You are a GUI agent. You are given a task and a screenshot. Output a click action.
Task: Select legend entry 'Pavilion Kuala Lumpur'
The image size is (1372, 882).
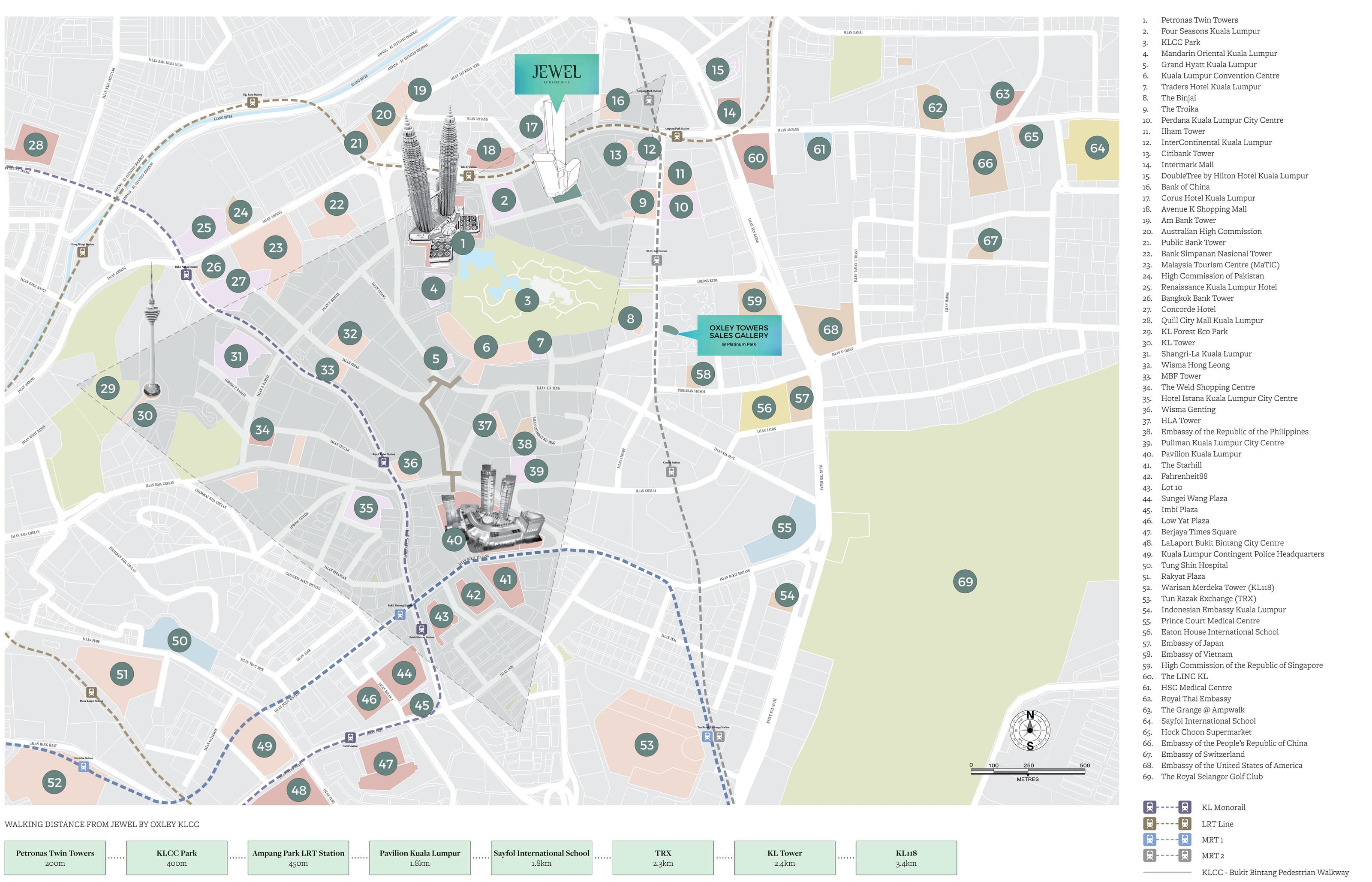[x=1201, y=454]
